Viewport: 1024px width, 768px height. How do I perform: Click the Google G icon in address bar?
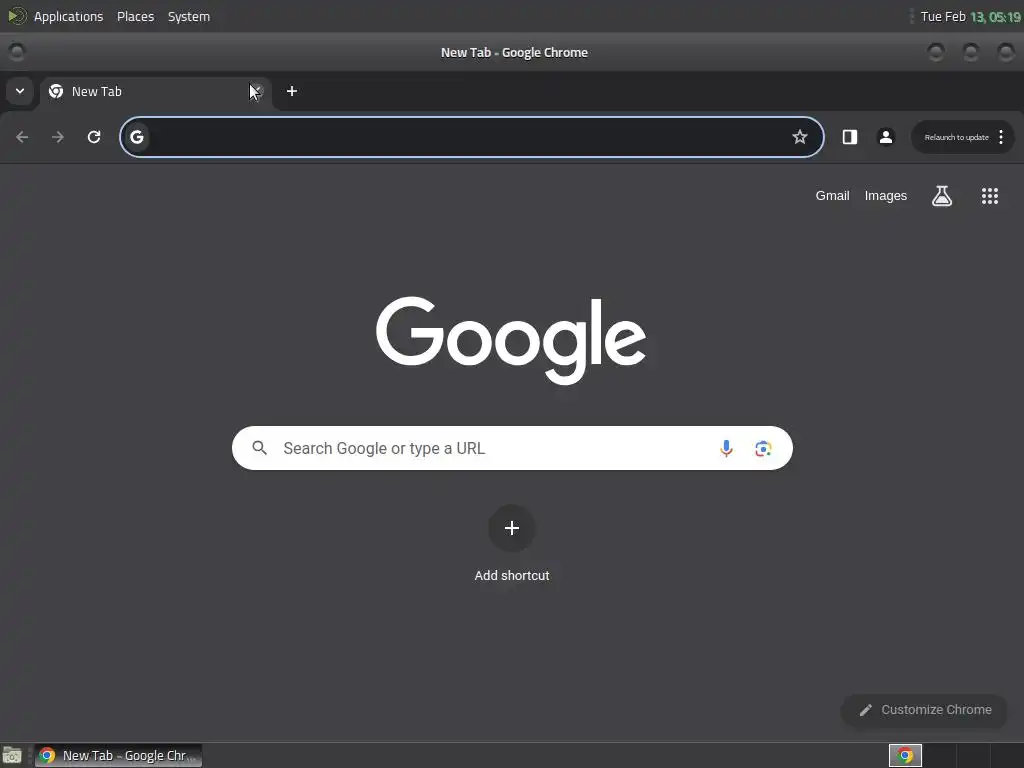click(136, 137)
